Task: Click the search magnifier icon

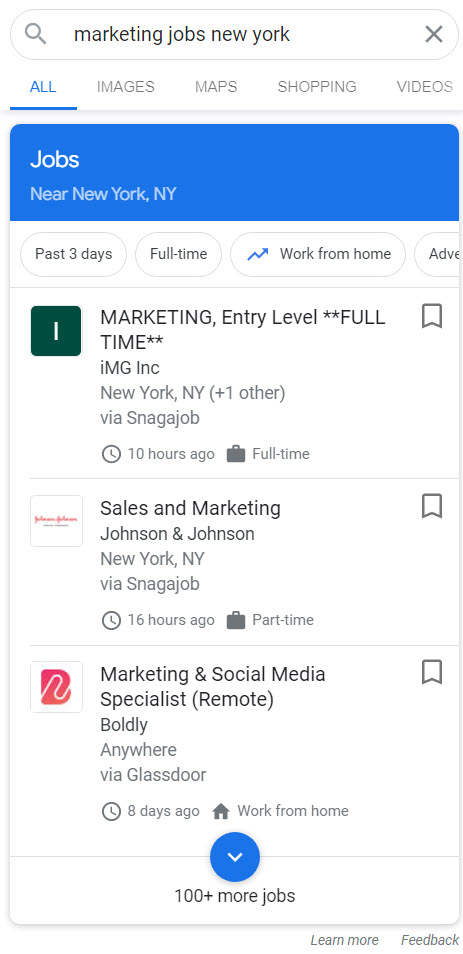Action: click(36, 35)
